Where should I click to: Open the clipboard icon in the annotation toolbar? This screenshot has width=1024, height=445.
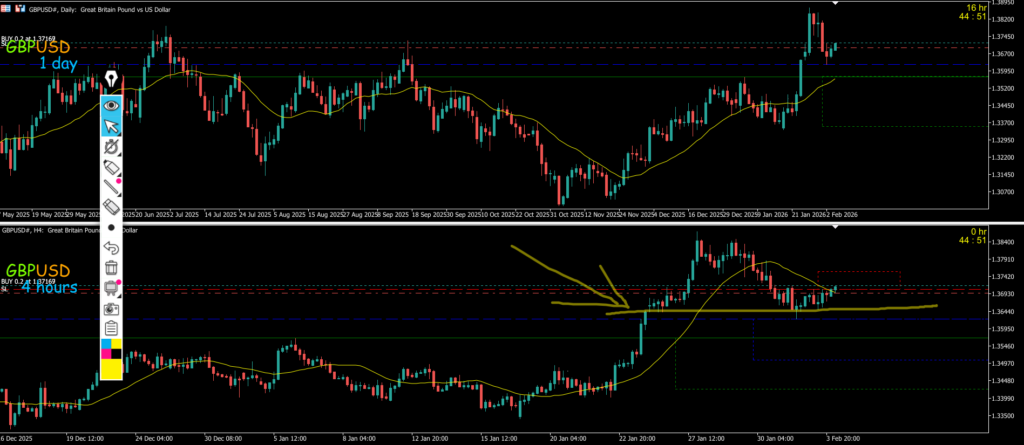coord(112,328)
